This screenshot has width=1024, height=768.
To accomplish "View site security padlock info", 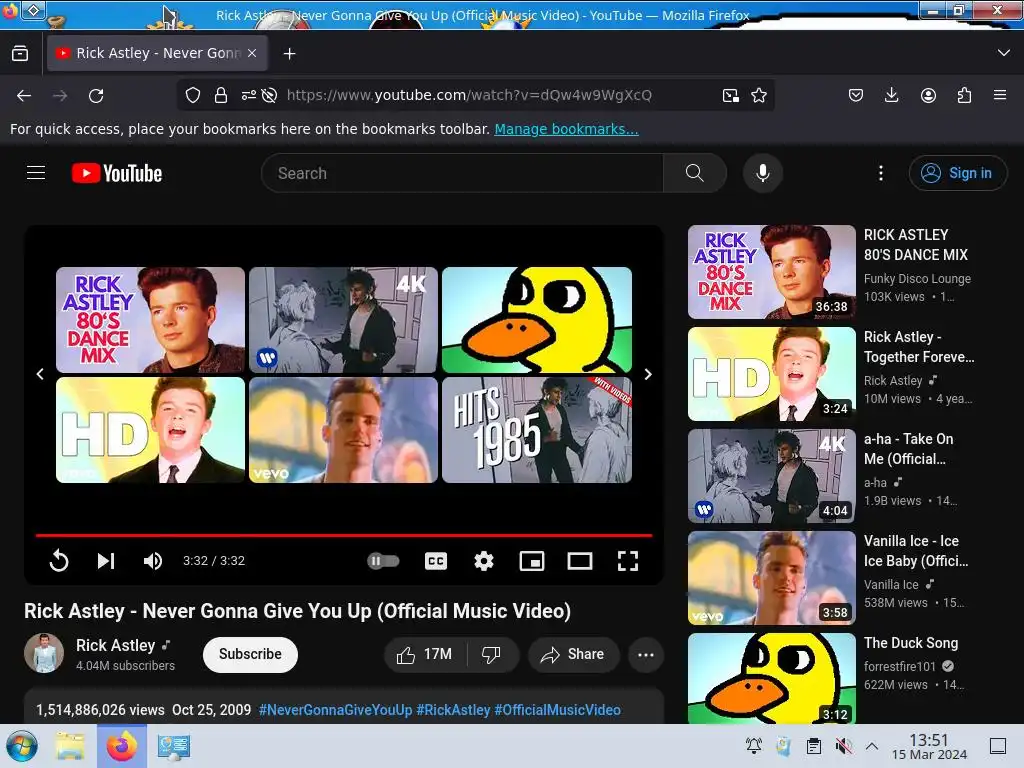I will (221, 95).
